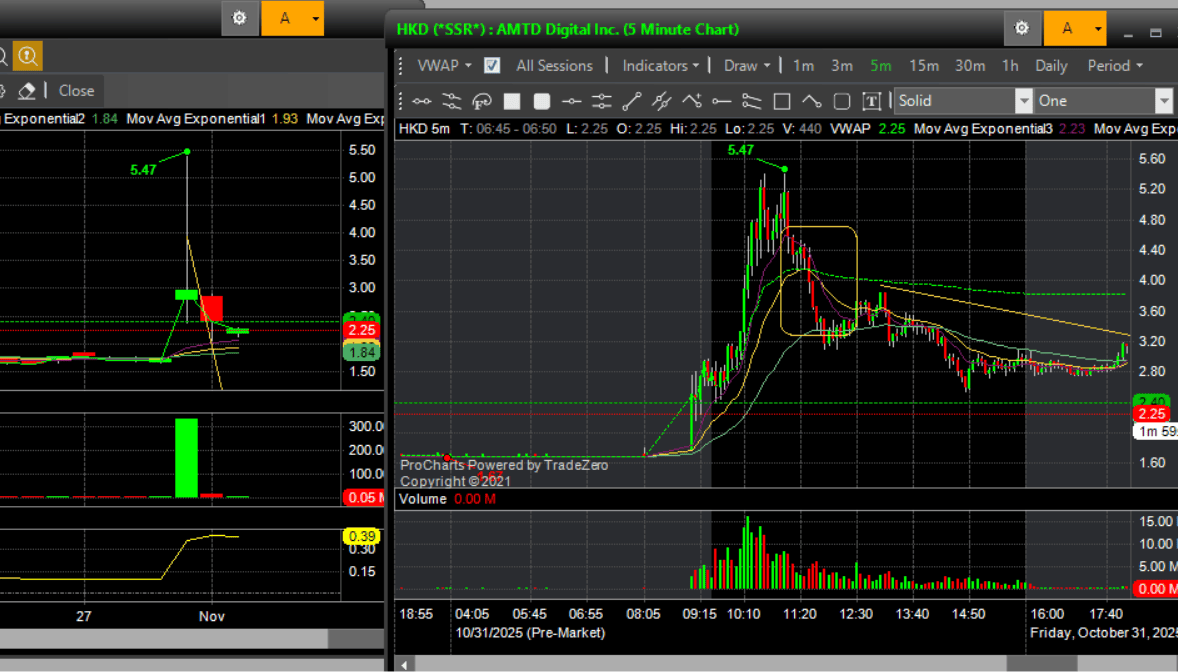Viewport: 1178px width, 672px height.
Task: Click the VWAP toolbar drag grip
Action: [x=400, y=65]
